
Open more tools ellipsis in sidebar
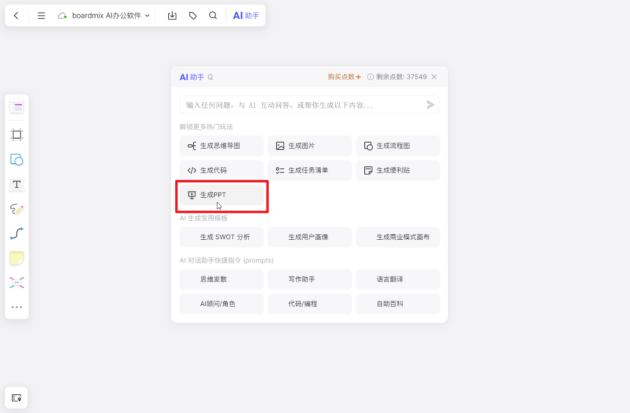(x=17, y=307)
